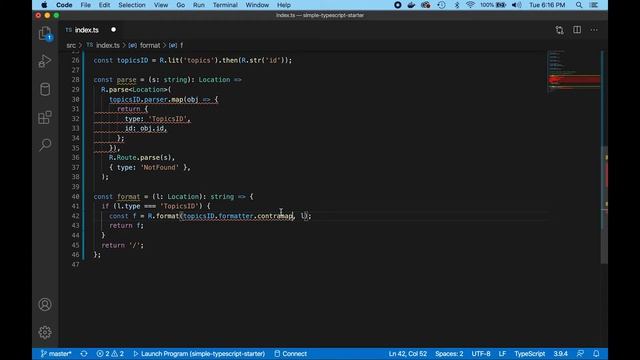Screen dimensions: 640x360
Task: Click 'contramap' on line 42
Action: pos(275,216)
